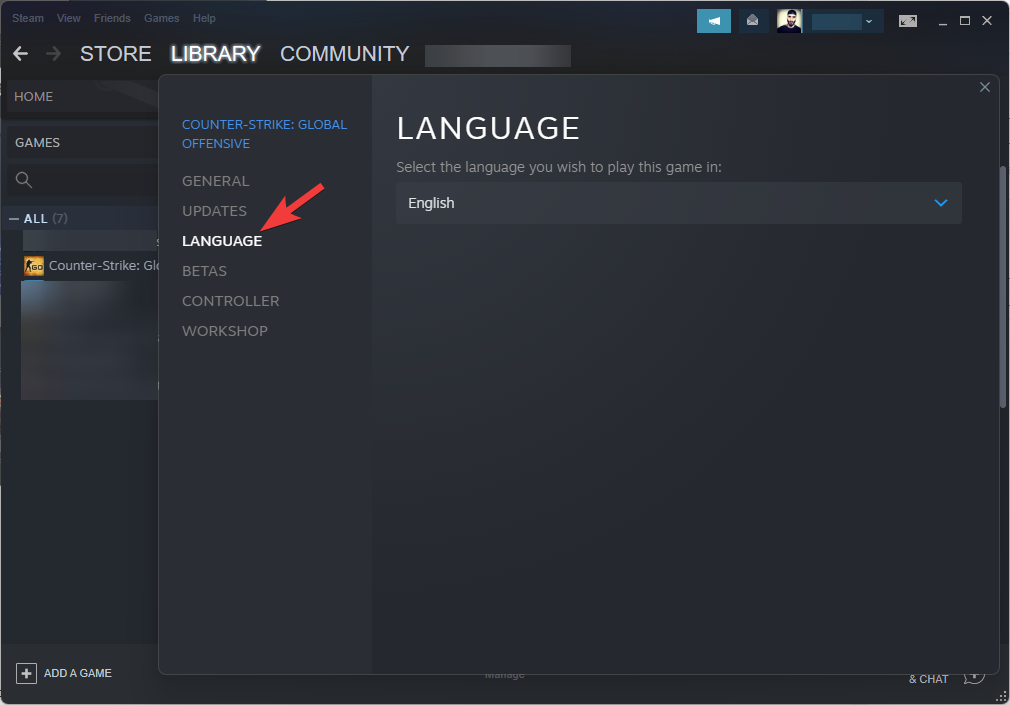Open the Friends & Chat icon
The height and width of the screenshot is (705, 1010).
[974, 677]
